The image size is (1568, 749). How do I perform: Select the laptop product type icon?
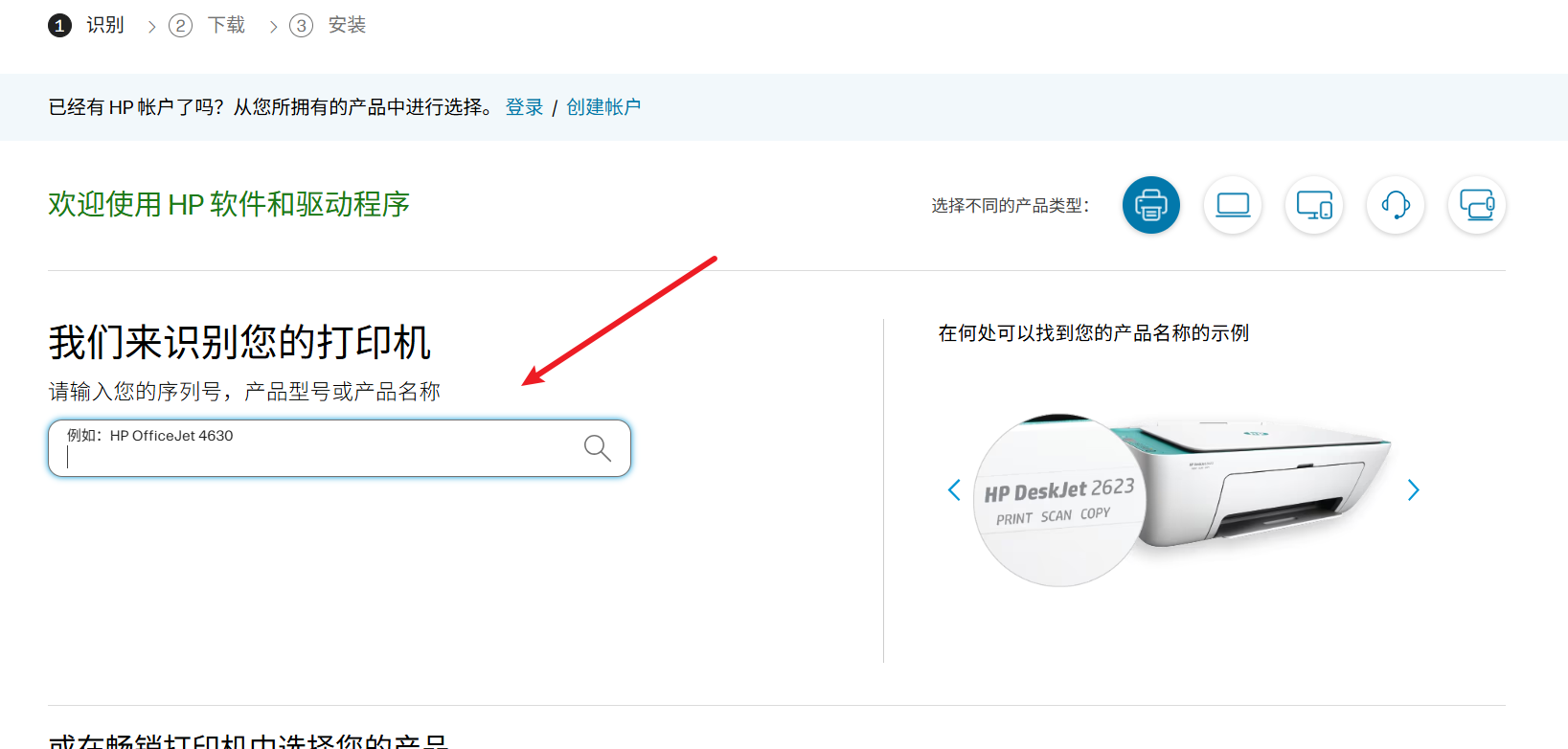coord(1233,205)
